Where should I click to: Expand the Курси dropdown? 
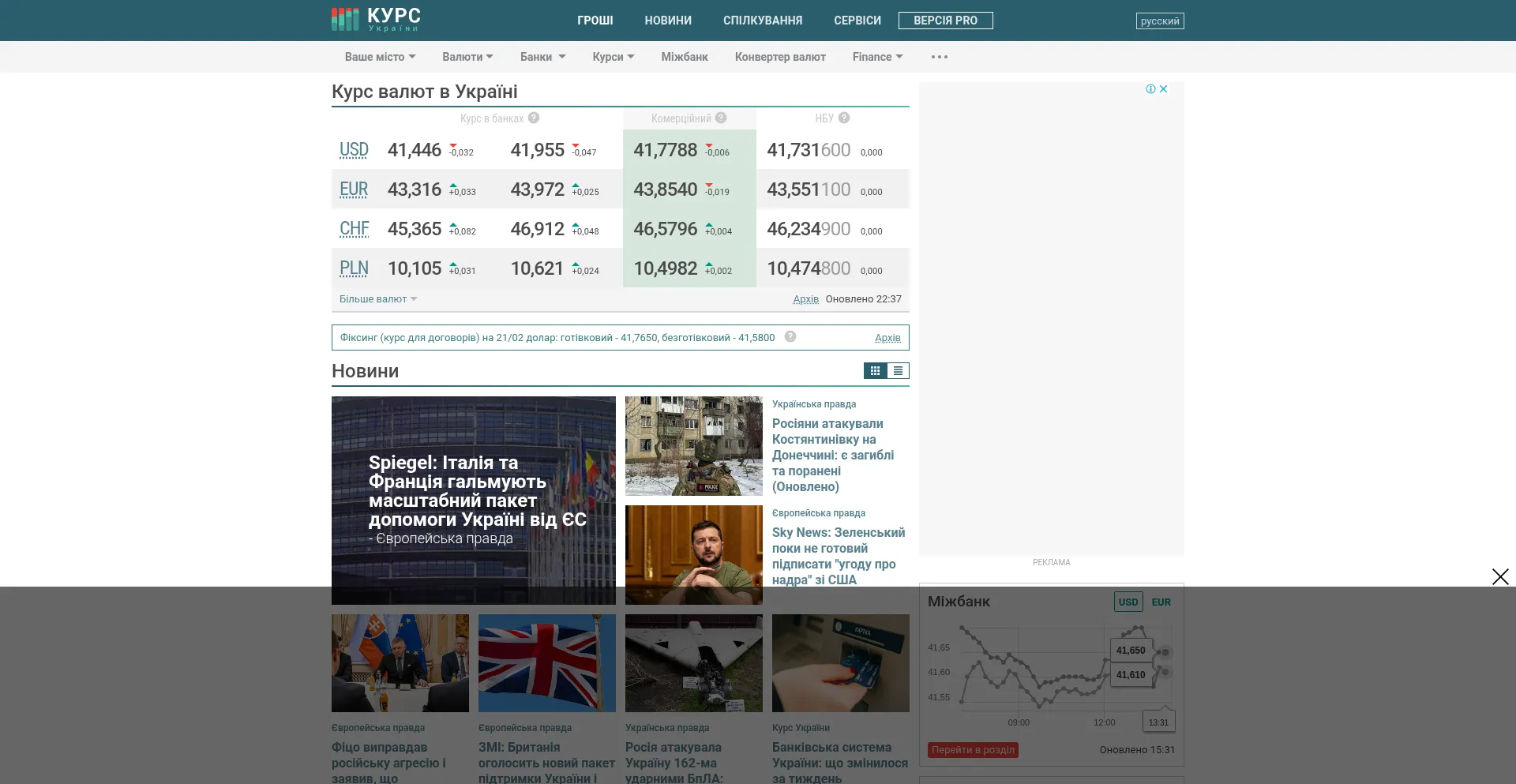(x=614, y=57)
